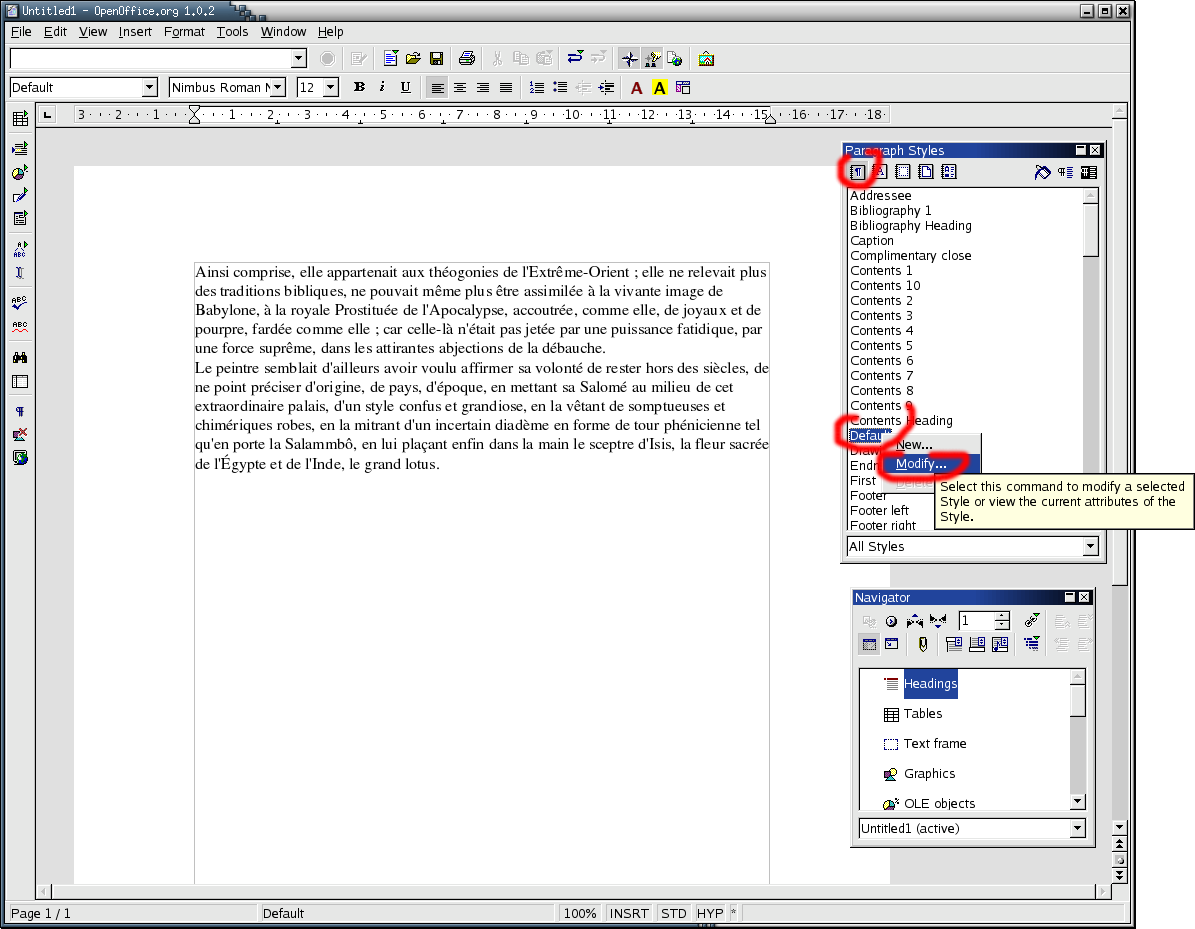Image resolution: width=1195 pixels, height=929 pixels.
Task: Print the document using the printer icon
Action: pyautogui.click(x=466, y=59)
